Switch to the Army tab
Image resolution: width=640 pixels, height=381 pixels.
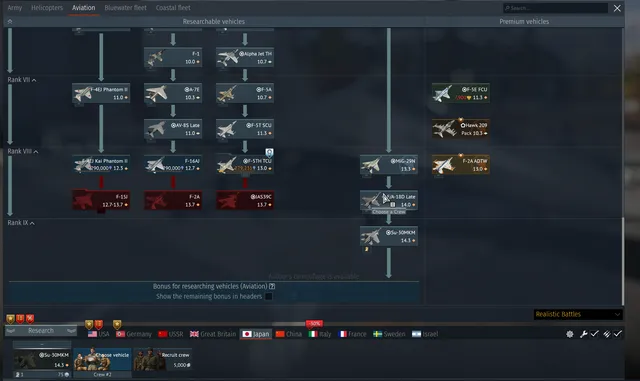[15, 8]
